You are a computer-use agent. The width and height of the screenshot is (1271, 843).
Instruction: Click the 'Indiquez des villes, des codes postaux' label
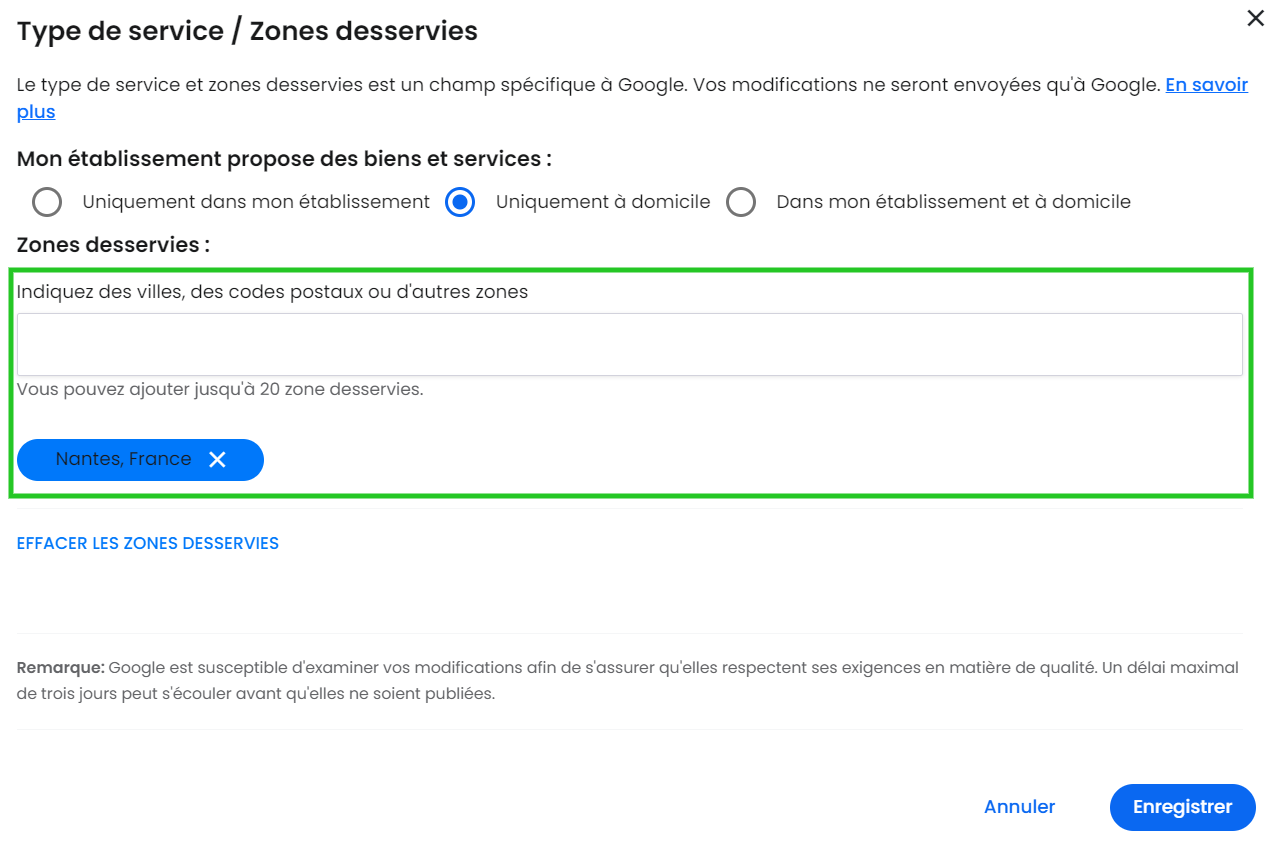click(272, 293)
